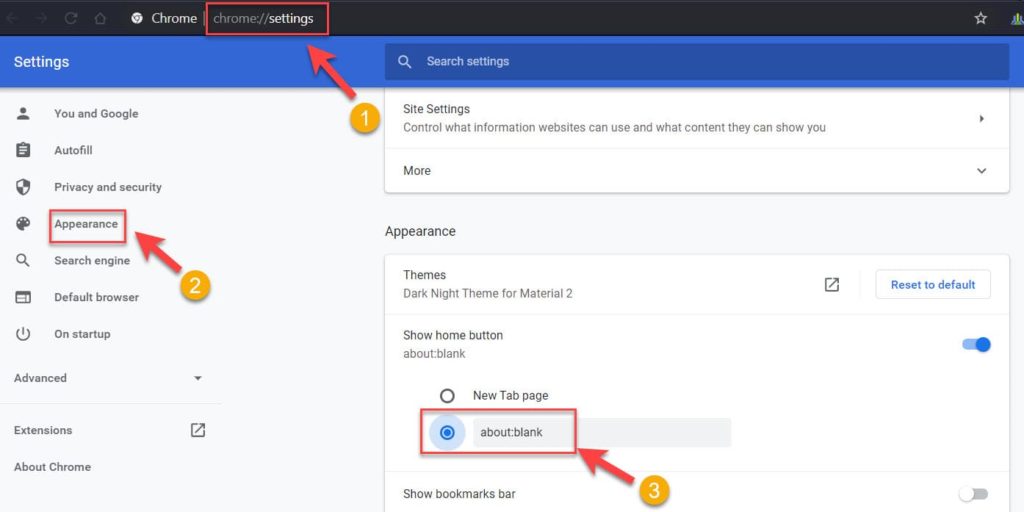Click the Chrome site info icon
The image size is (1024, 512).
[x=137, y=18]
